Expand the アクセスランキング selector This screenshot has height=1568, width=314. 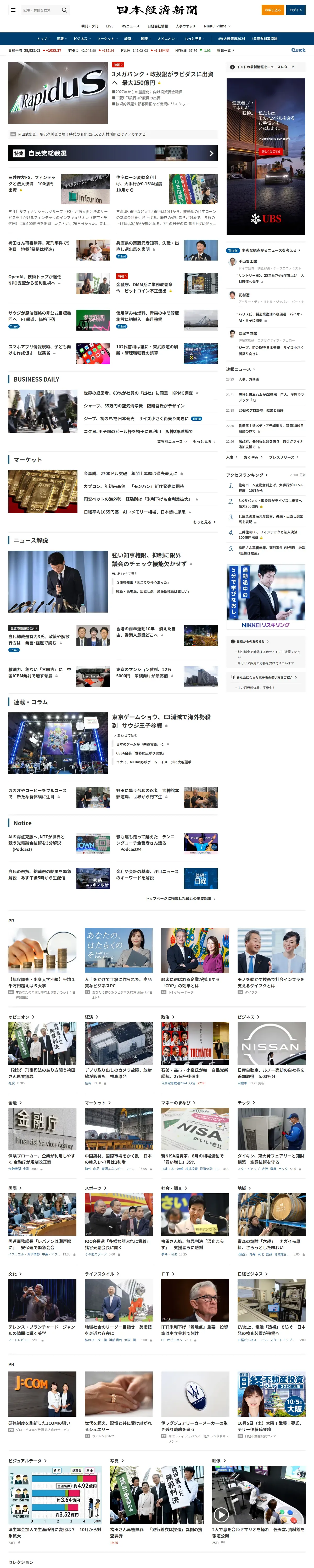coord(247,475)
